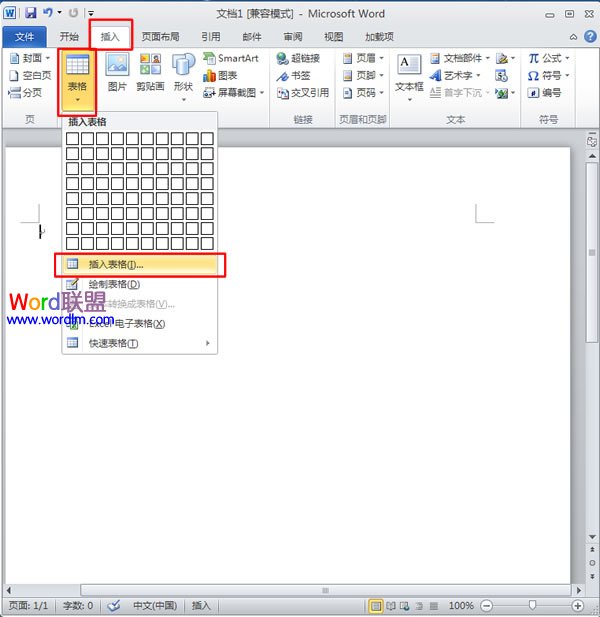Switch to the 视图 tab

pyautogui.click(x=334, y=37)
